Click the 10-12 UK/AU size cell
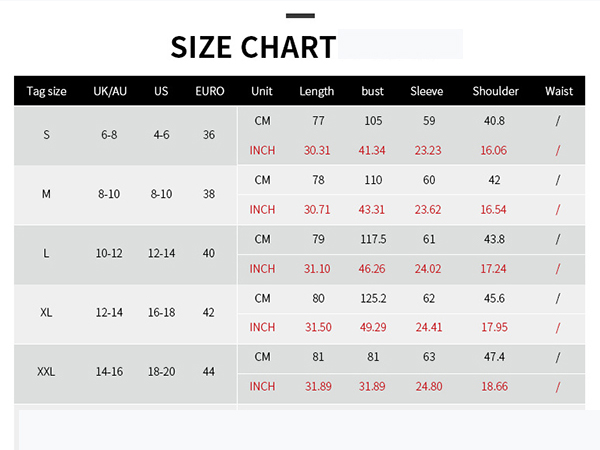The height and width of the screenshot is (450, 600). 109,253
